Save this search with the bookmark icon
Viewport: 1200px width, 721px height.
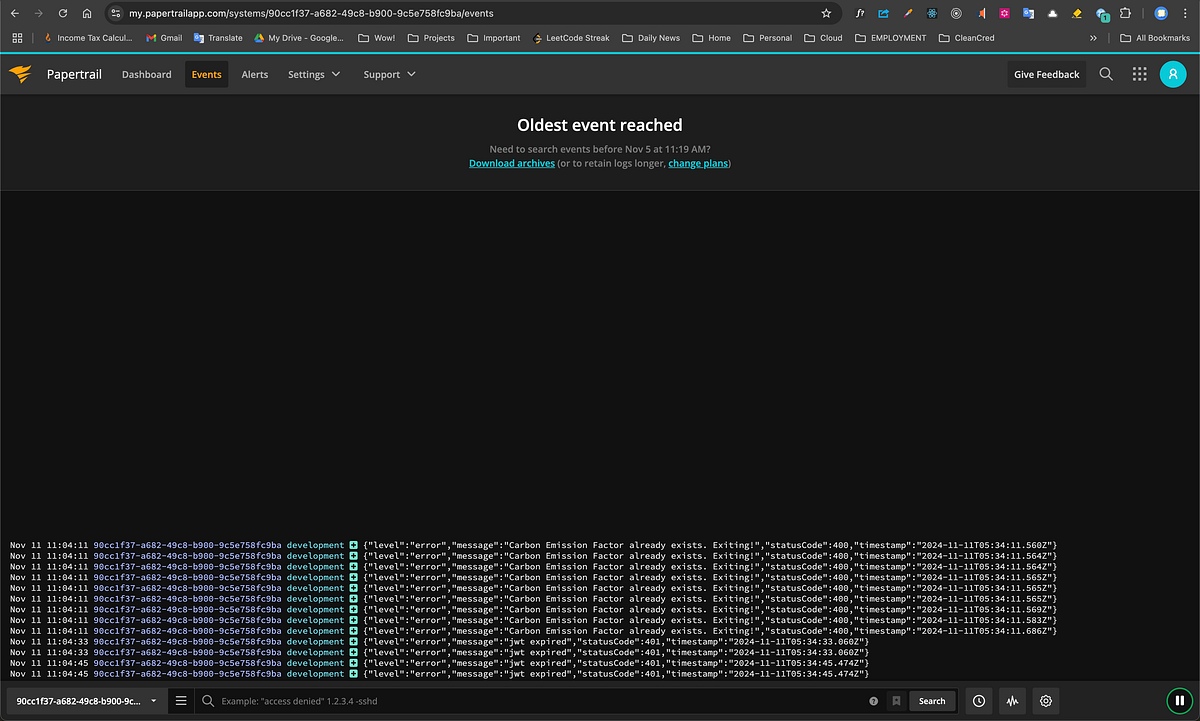point(895,701)
